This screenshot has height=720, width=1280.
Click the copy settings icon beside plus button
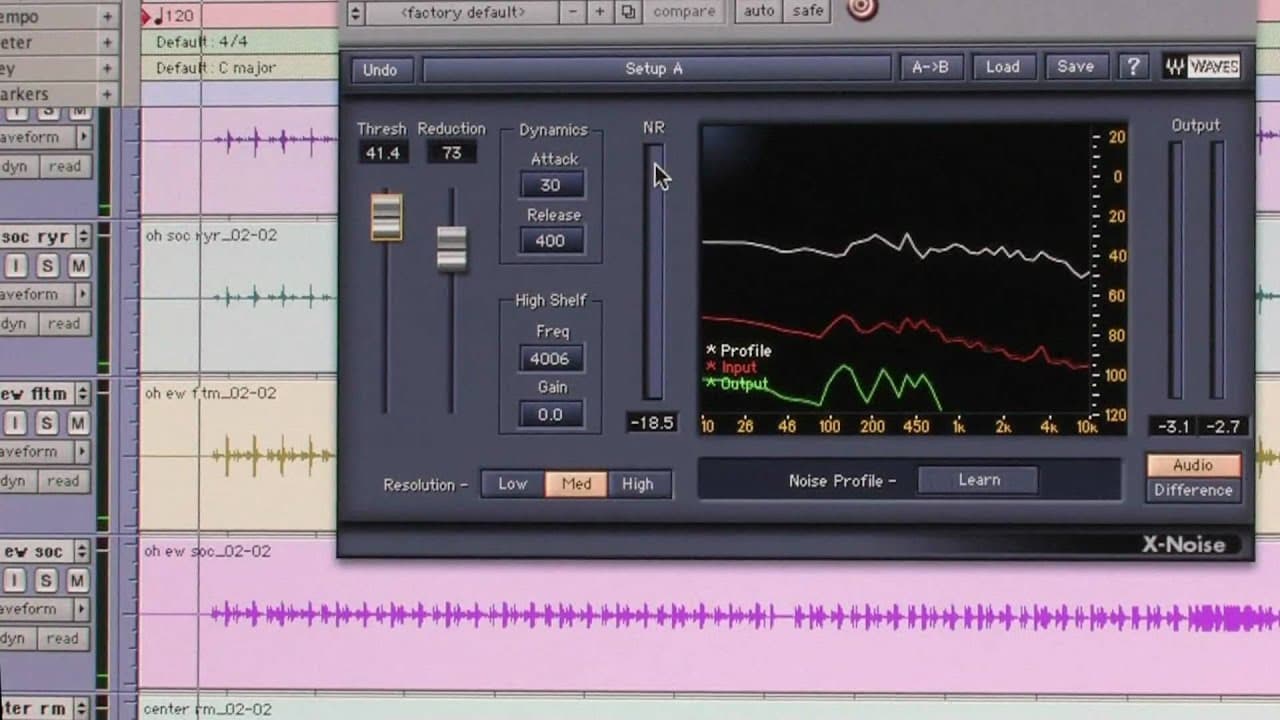(628, 12)
